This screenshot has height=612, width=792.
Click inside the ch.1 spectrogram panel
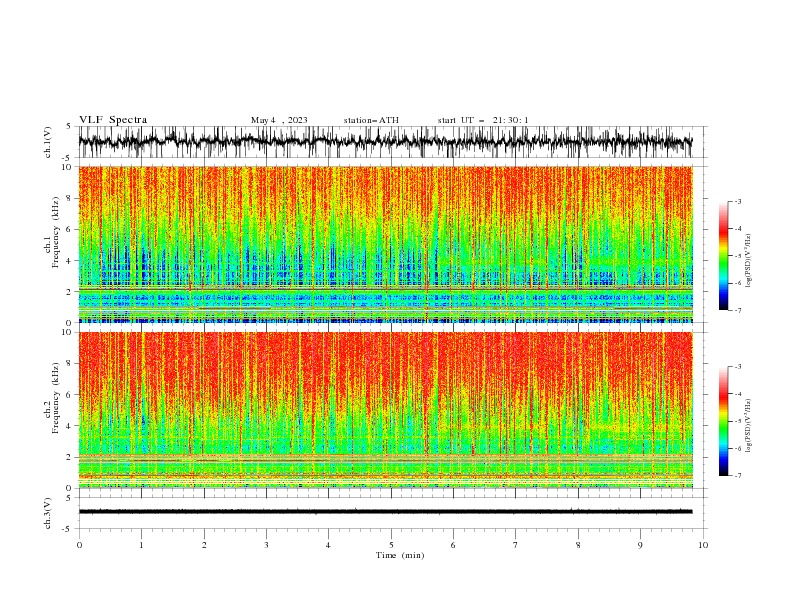pos(385,244)
